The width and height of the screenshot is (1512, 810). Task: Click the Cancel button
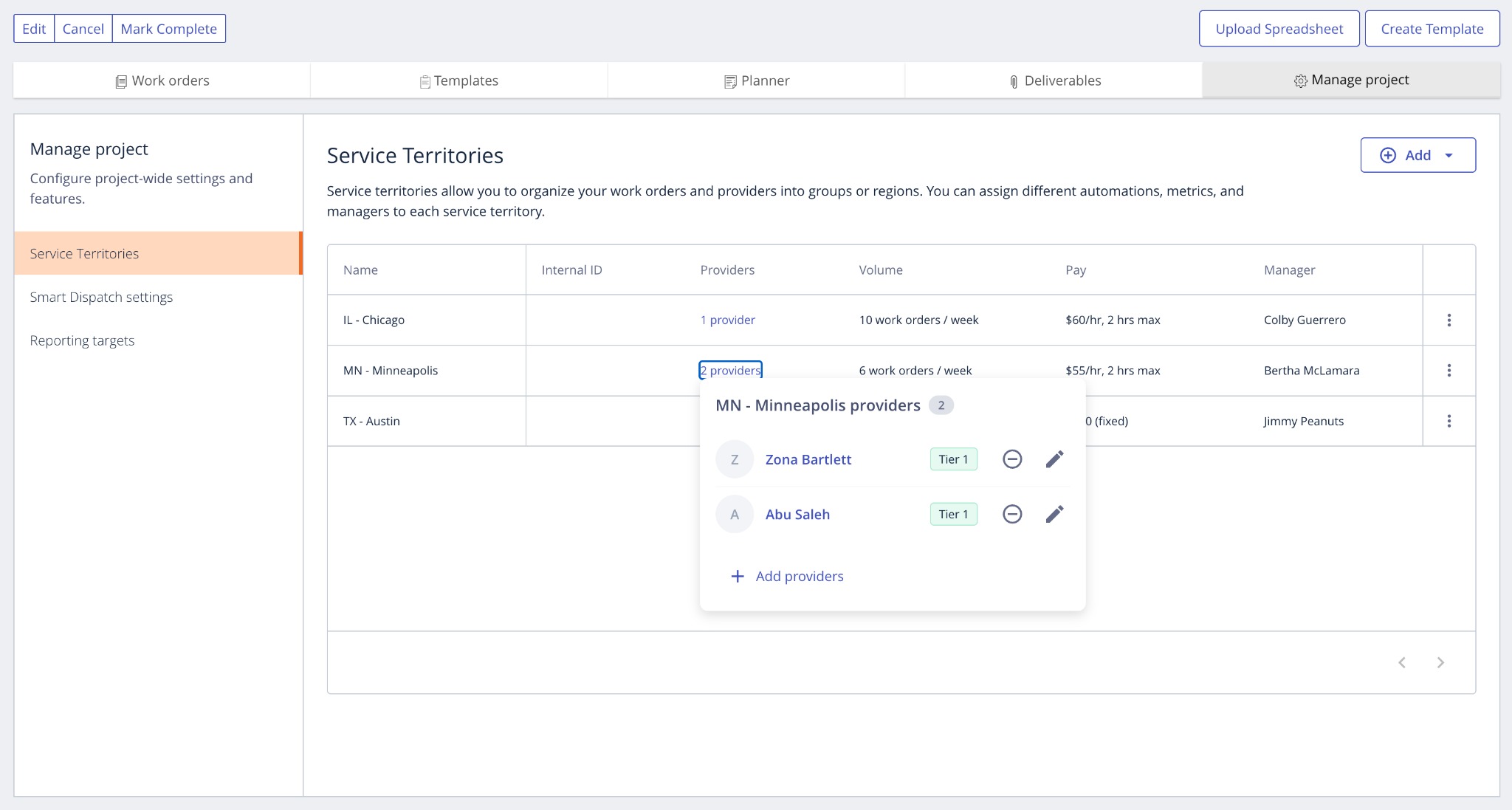point(83,29)
